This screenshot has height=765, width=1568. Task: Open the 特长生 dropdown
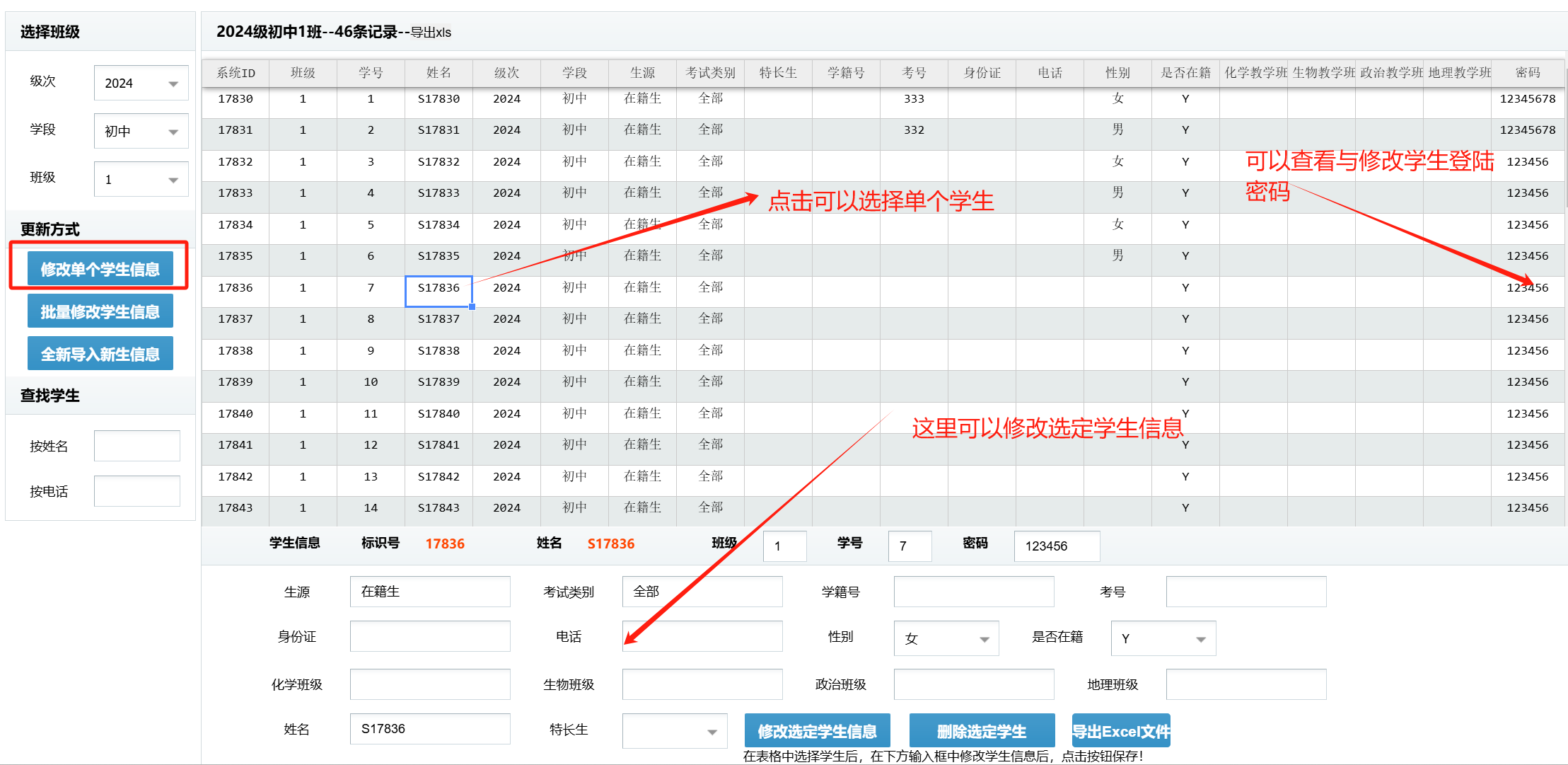(x=675, y=731)
